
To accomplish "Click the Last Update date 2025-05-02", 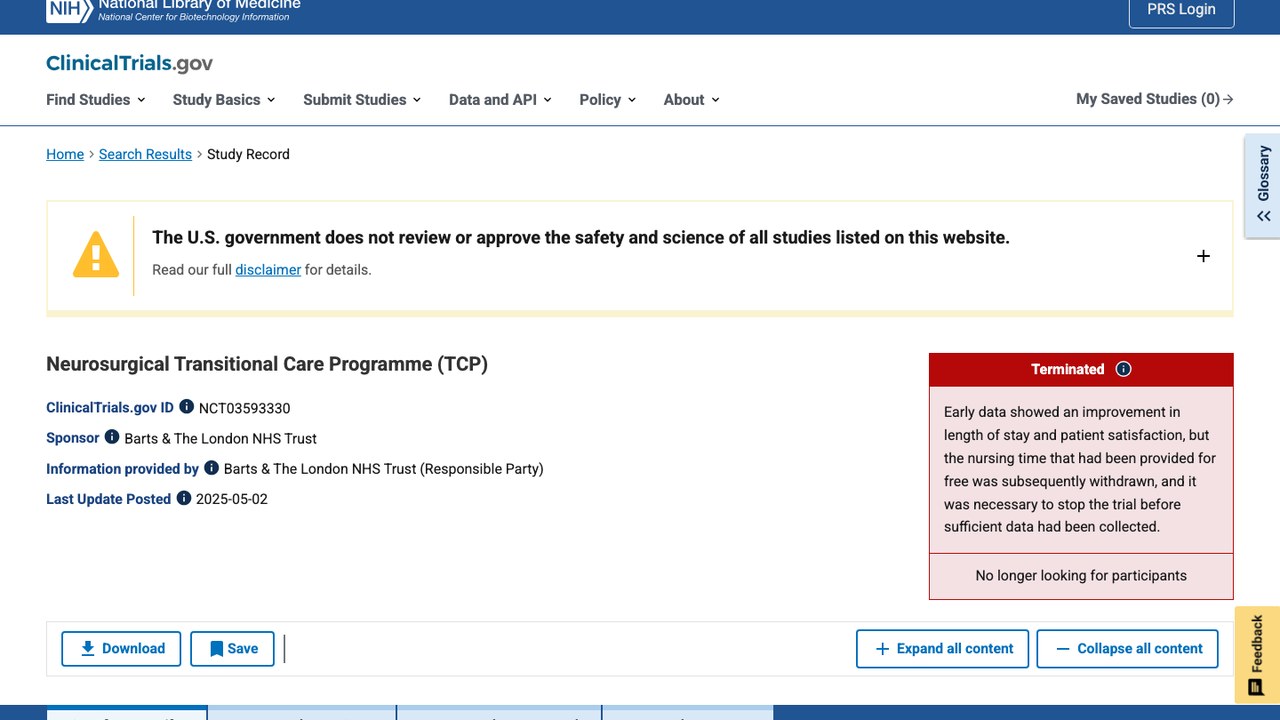I will 232,499.
